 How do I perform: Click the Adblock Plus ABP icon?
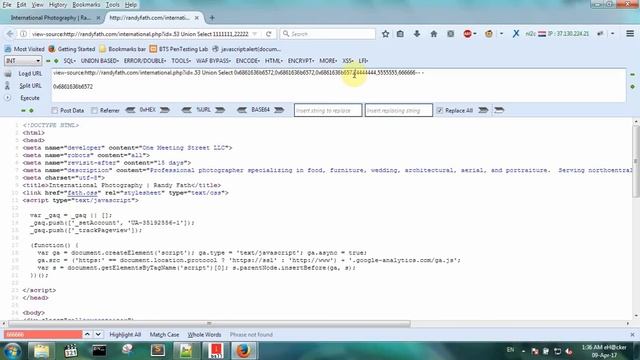pos(468,34)
